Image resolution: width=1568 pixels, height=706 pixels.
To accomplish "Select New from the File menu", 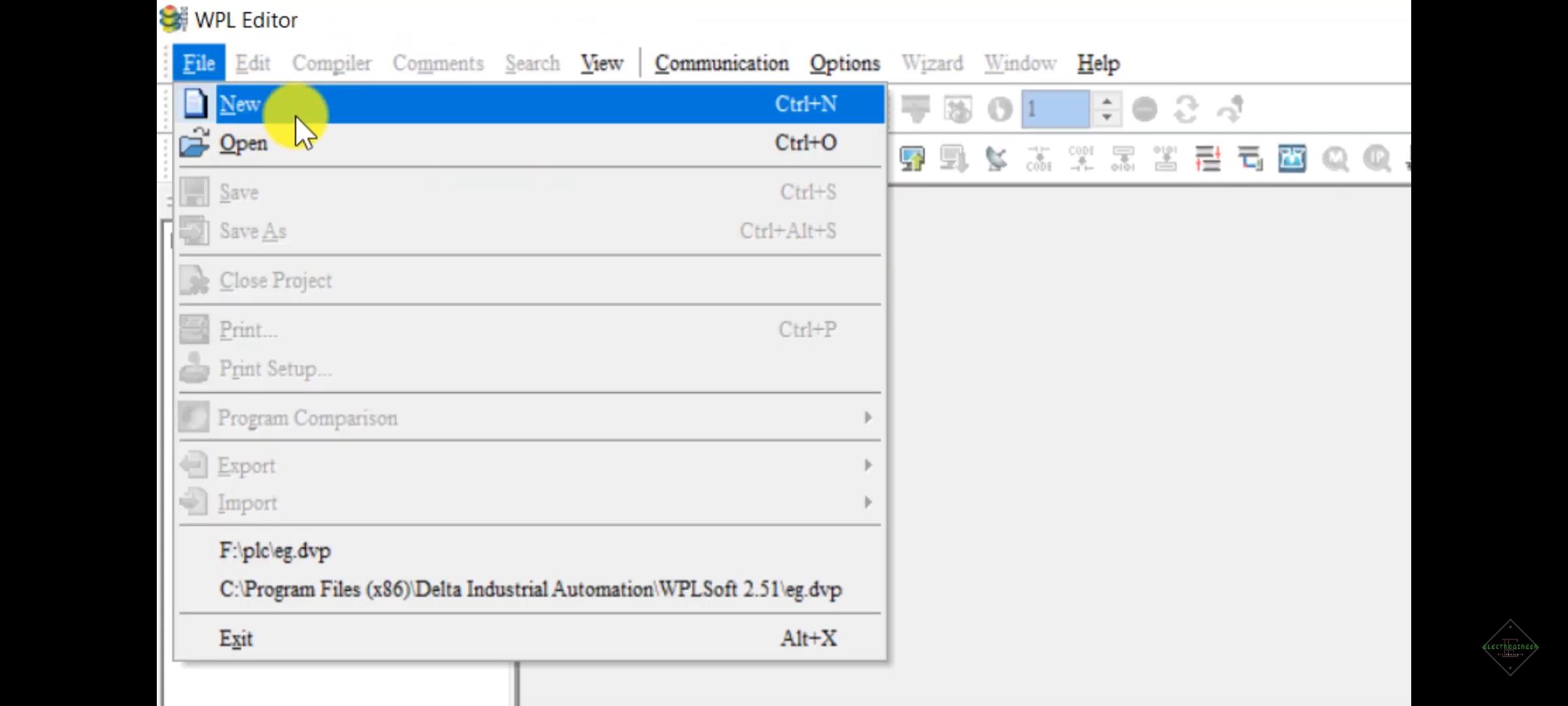I will pos(240,104).
